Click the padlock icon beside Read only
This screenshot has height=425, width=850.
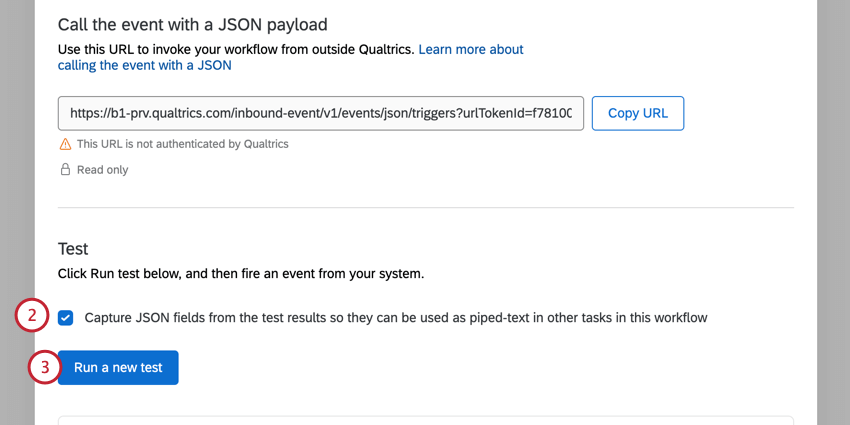[65, 170]
